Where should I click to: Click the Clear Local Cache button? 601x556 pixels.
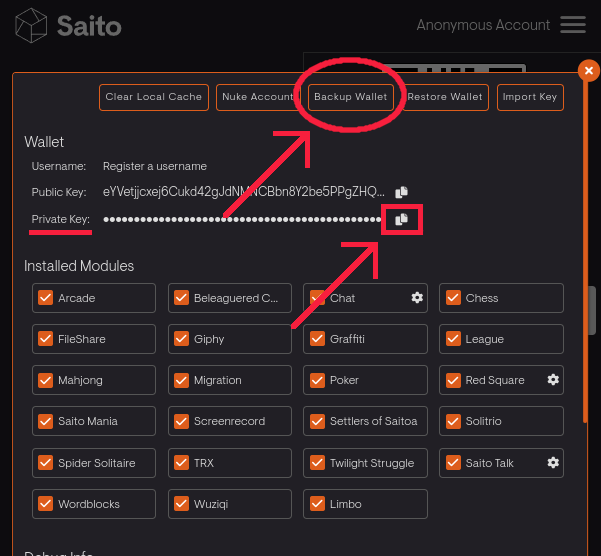tap(154, 97)
